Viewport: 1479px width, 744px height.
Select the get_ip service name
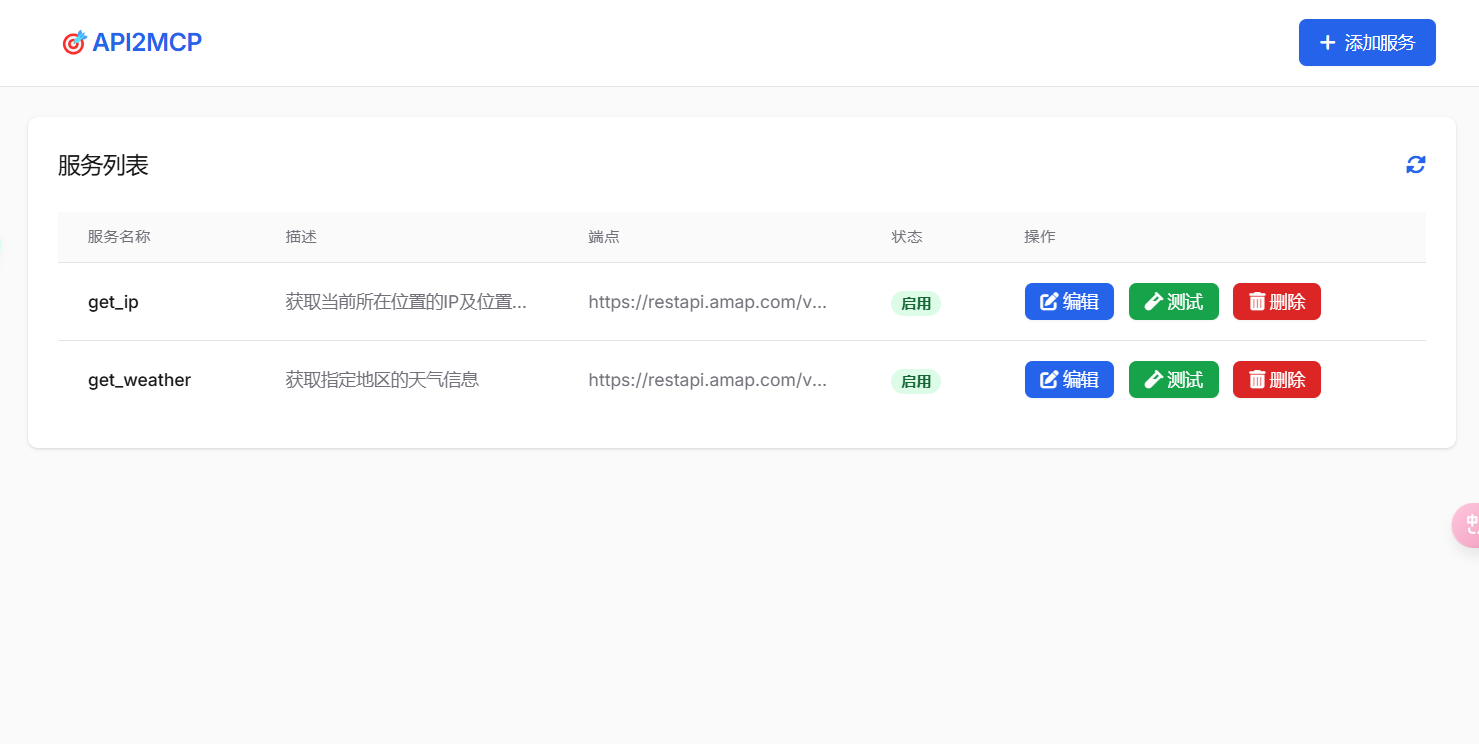113,301
